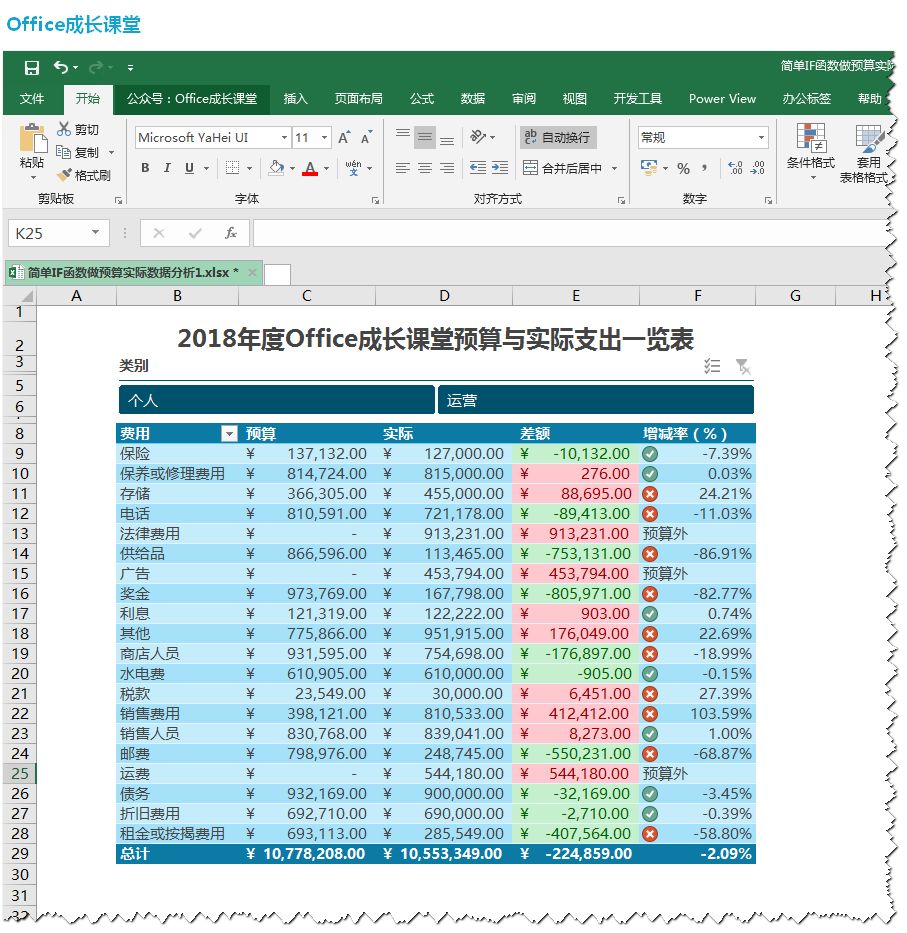Viewport: 907px width, 933px height.
Task: Switch to the Power View tab
Action: click(x=723, y=99)
